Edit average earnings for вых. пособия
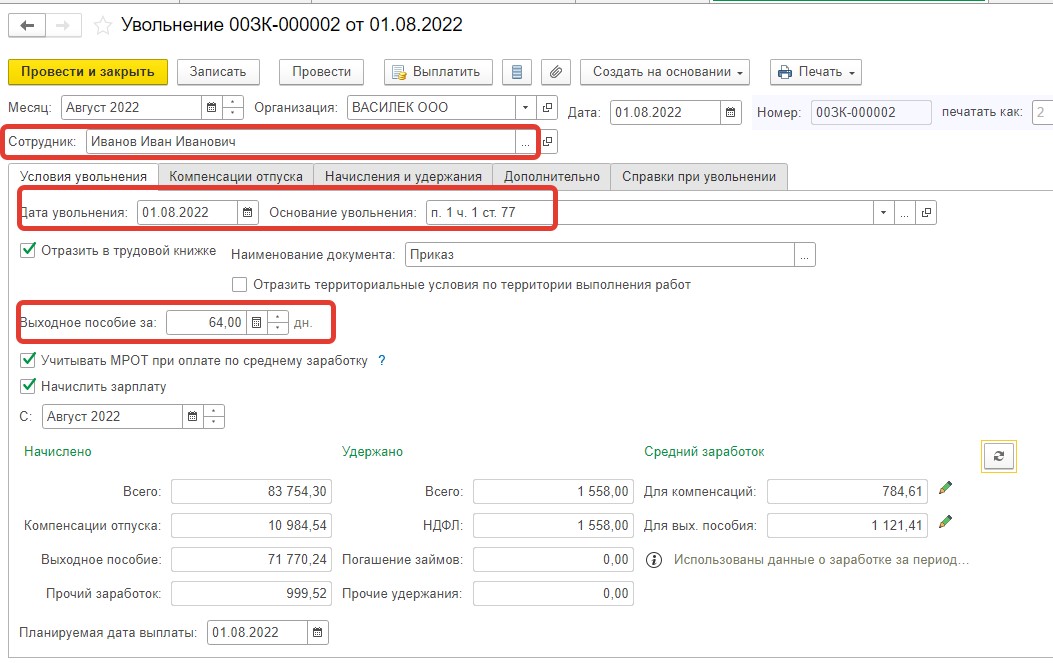 (946, 521)
